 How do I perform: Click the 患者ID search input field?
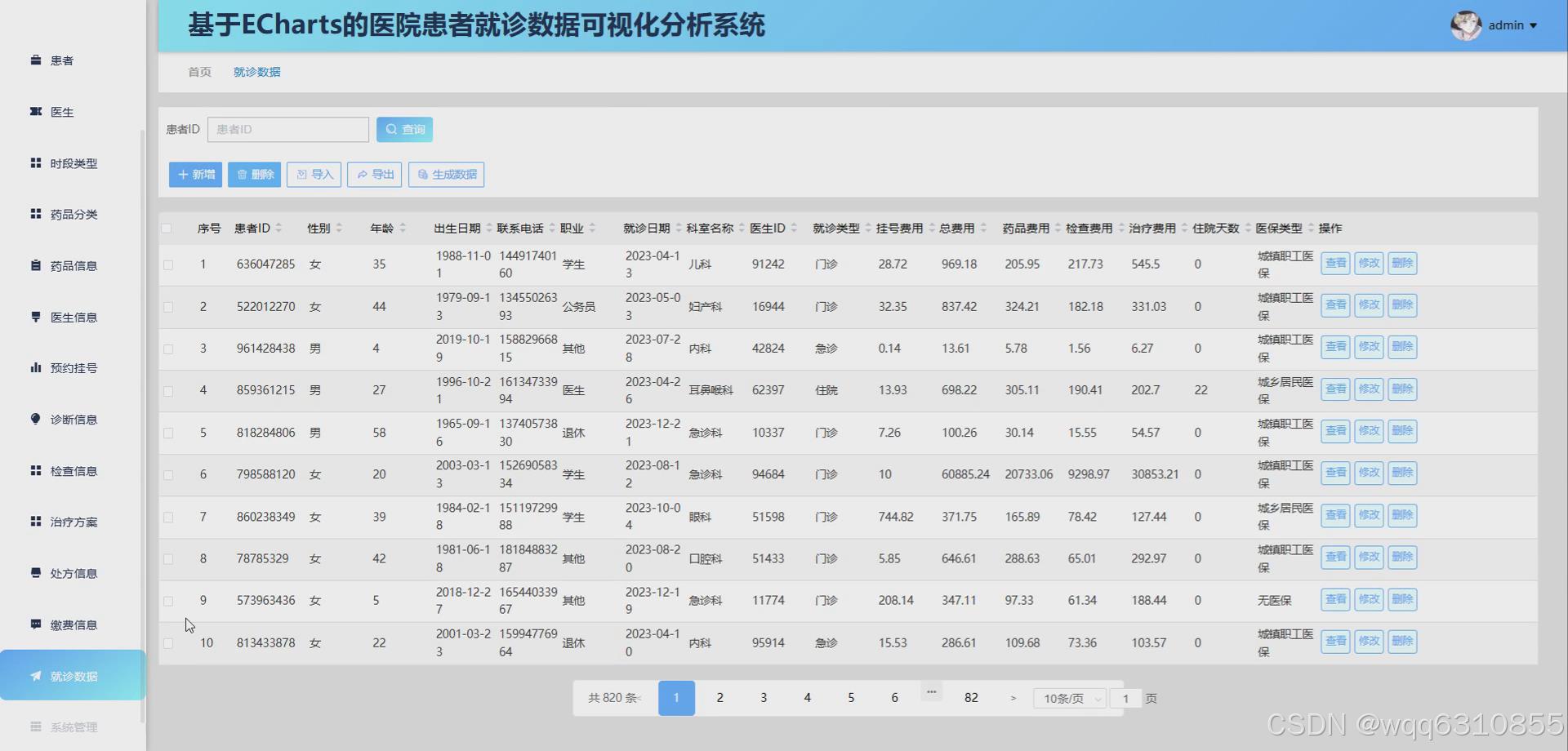click(287, 129)
